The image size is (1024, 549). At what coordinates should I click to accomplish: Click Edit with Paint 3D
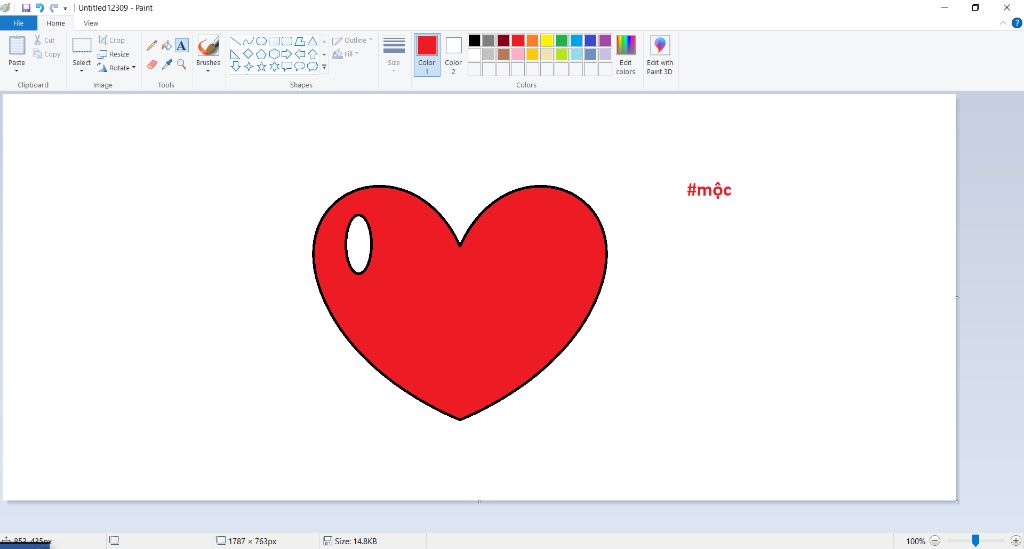pos(660,55)
